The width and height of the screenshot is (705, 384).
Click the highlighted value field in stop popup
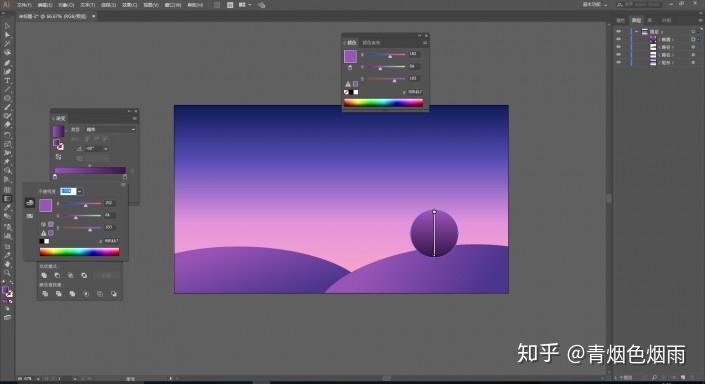tap(68, 192)
